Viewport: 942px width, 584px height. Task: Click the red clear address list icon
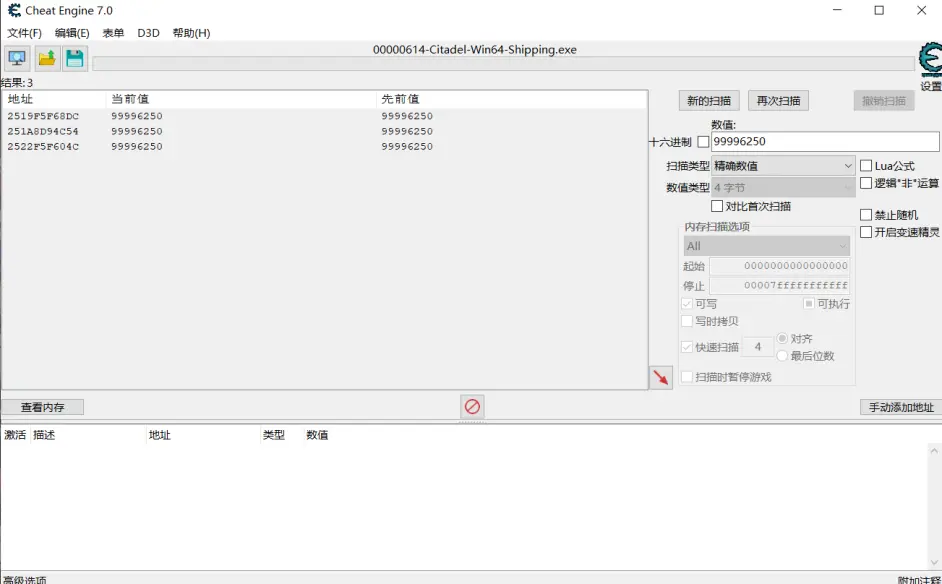point(472,406)
